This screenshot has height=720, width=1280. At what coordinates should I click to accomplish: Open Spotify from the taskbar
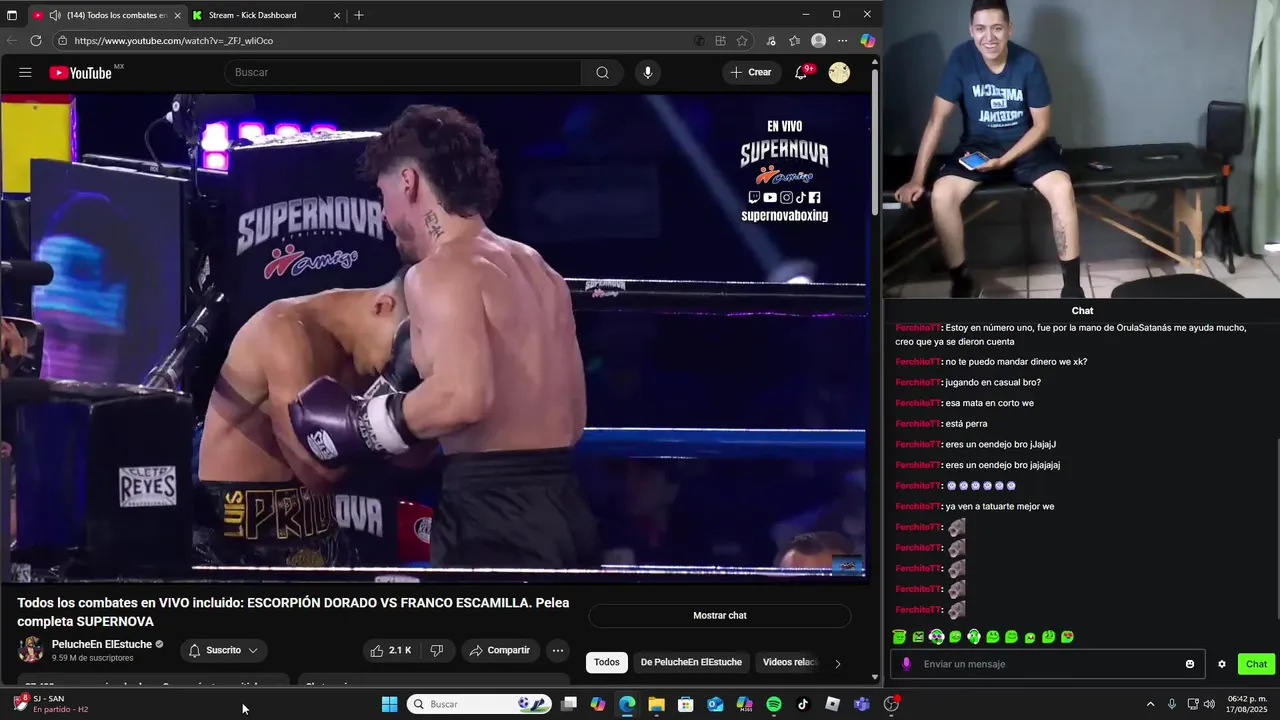click(x=774, y=704)
